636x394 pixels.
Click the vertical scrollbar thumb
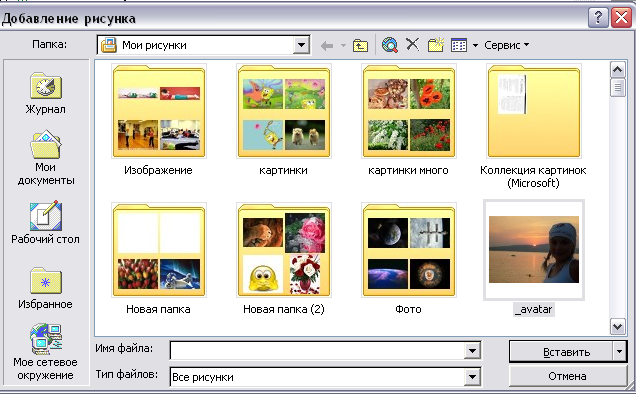tap(618, 88)
